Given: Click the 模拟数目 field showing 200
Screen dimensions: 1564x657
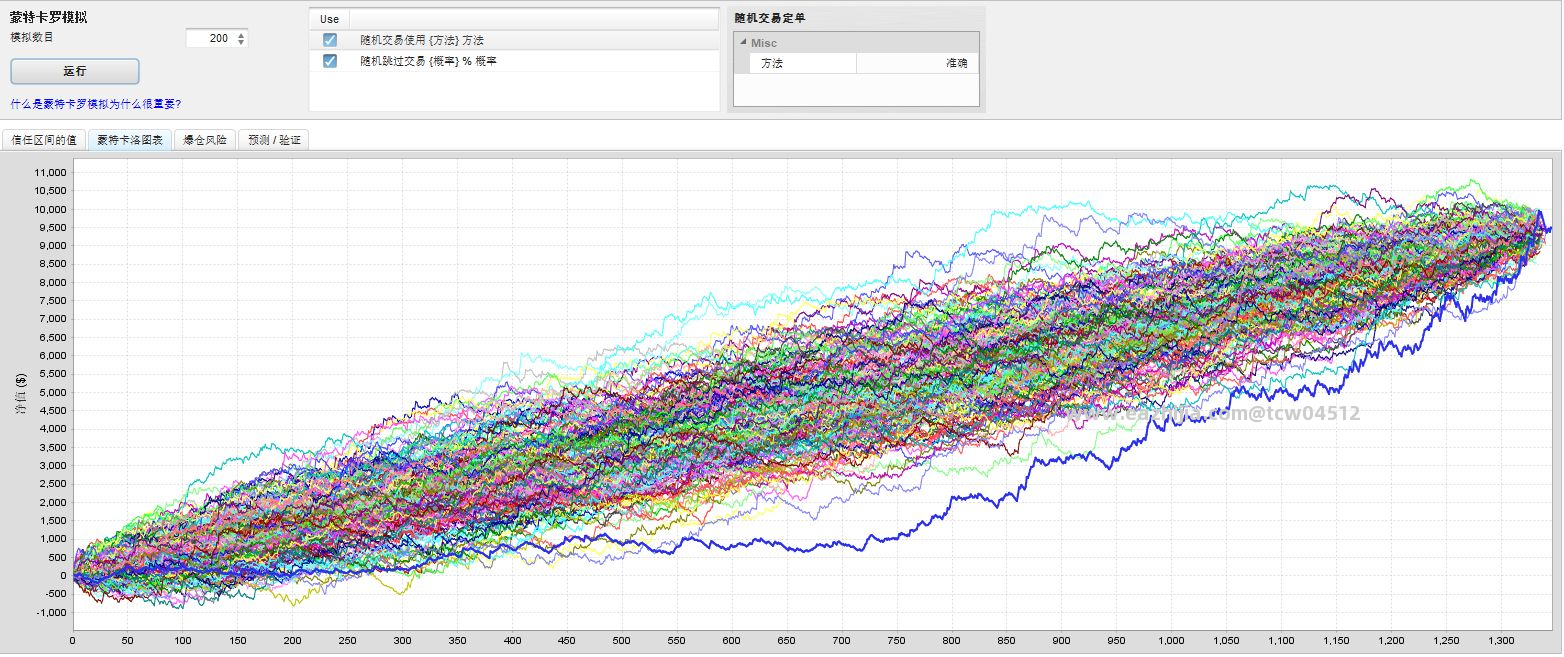Looking at the screenshot, I should coord(210,39).
